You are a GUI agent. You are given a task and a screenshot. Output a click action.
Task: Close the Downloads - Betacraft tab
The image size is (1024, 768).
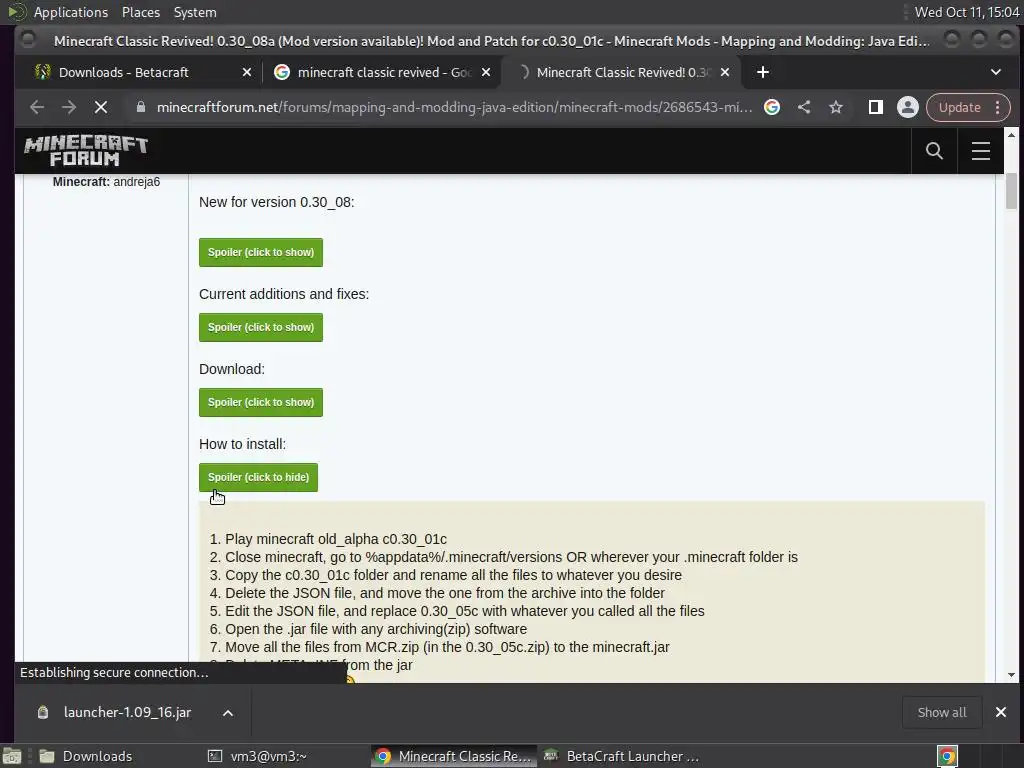[247, 72]
